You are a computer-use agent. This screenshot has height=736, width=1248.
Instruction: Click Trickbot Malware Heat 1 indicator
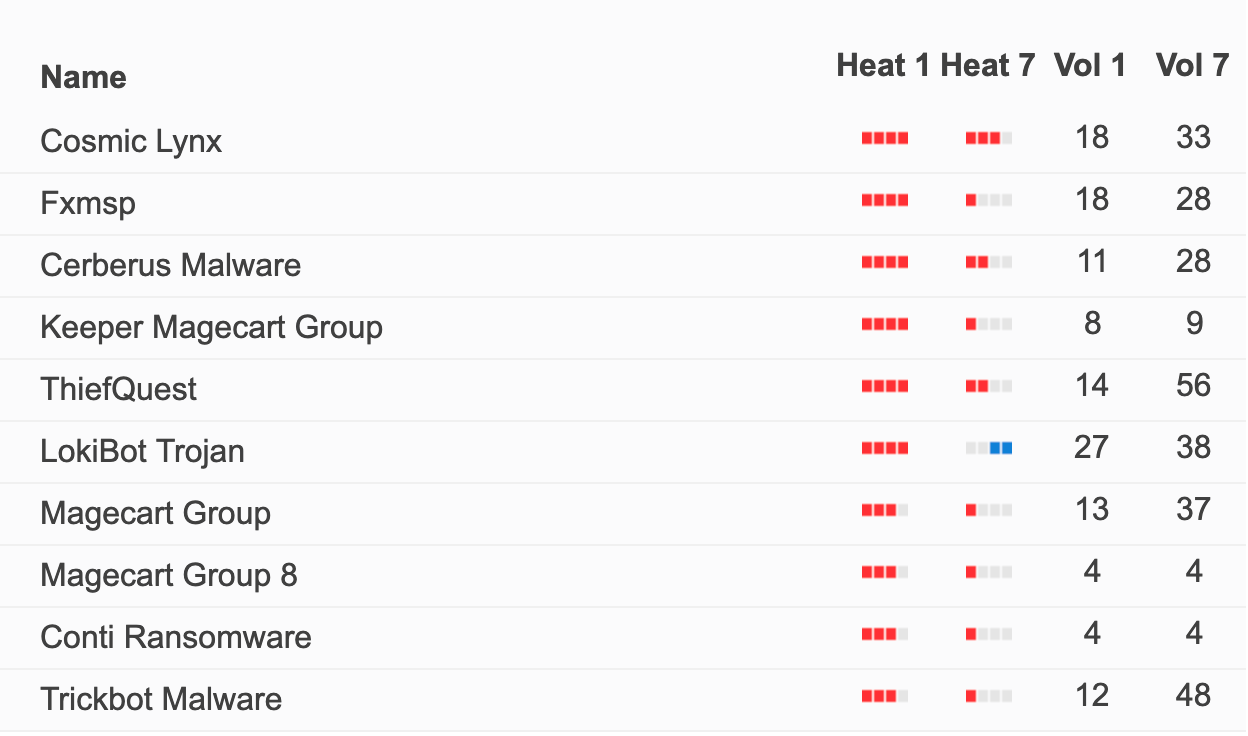[885, 697]
